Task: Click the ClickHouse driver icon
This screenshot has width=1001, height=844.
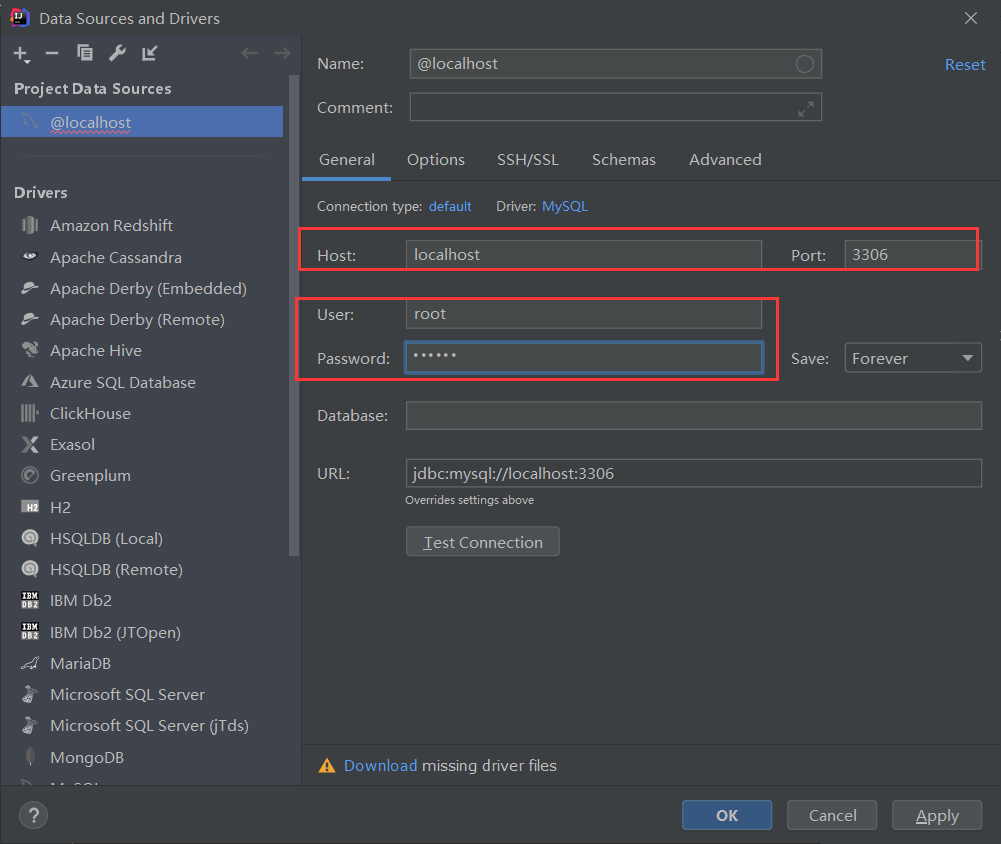Action: (29, 413)
